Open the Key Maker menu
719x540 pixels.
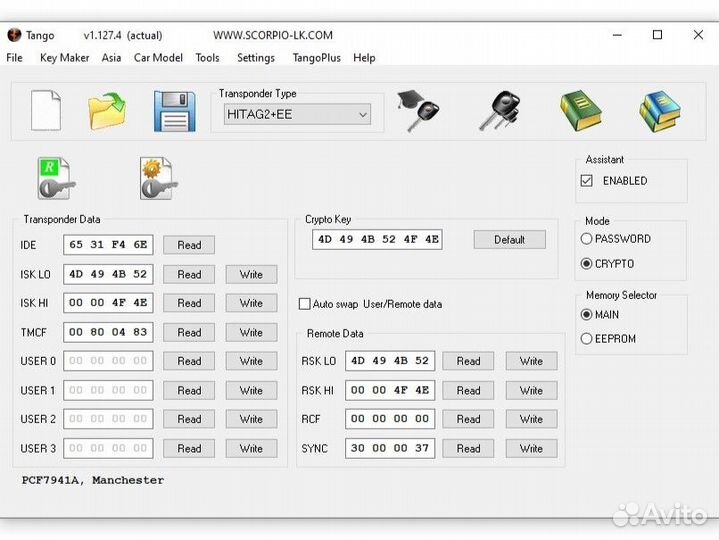point(64,58)
